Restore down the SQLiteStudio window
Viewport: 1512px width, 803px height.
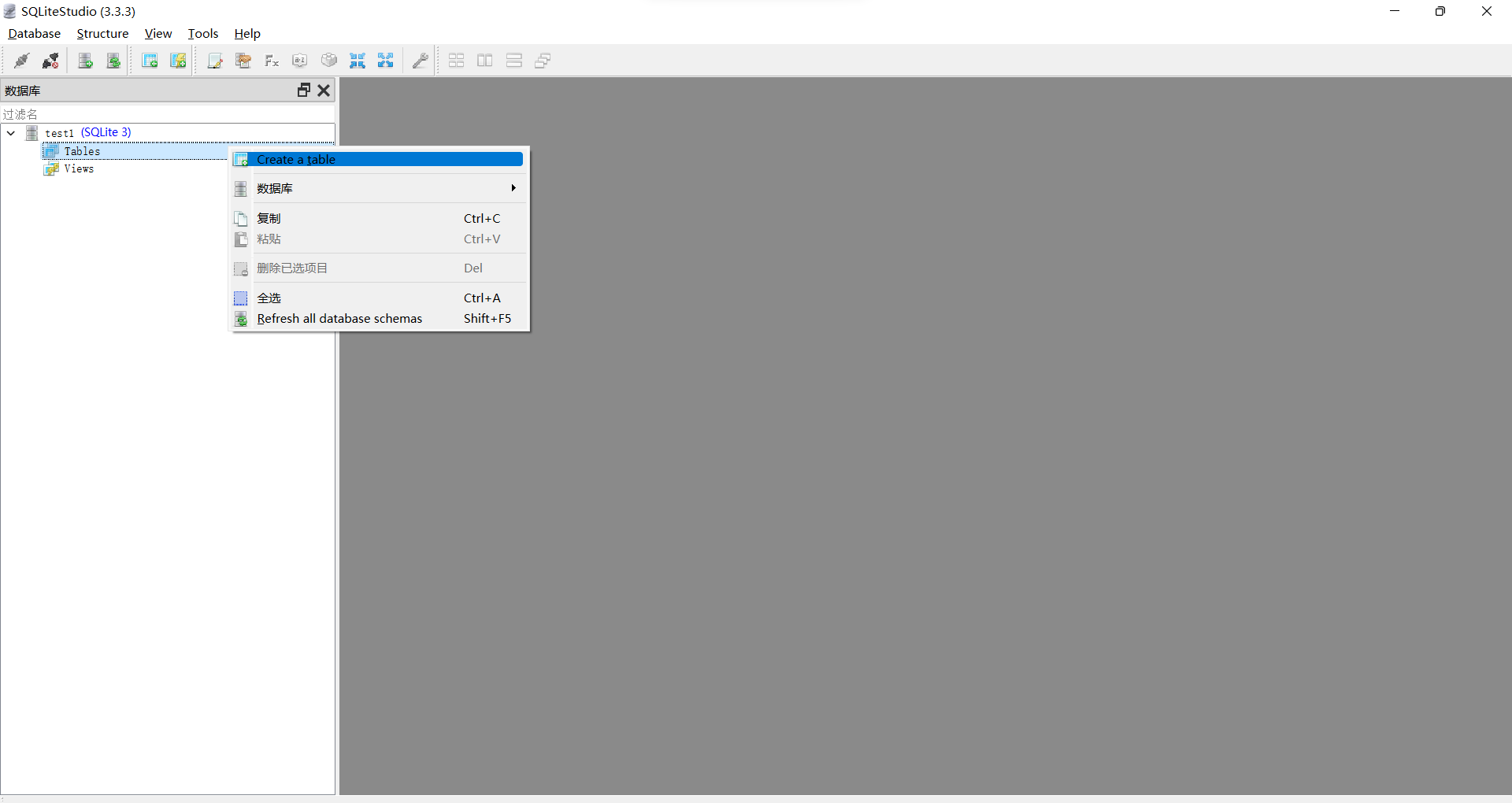click(x=1440, y=11)
